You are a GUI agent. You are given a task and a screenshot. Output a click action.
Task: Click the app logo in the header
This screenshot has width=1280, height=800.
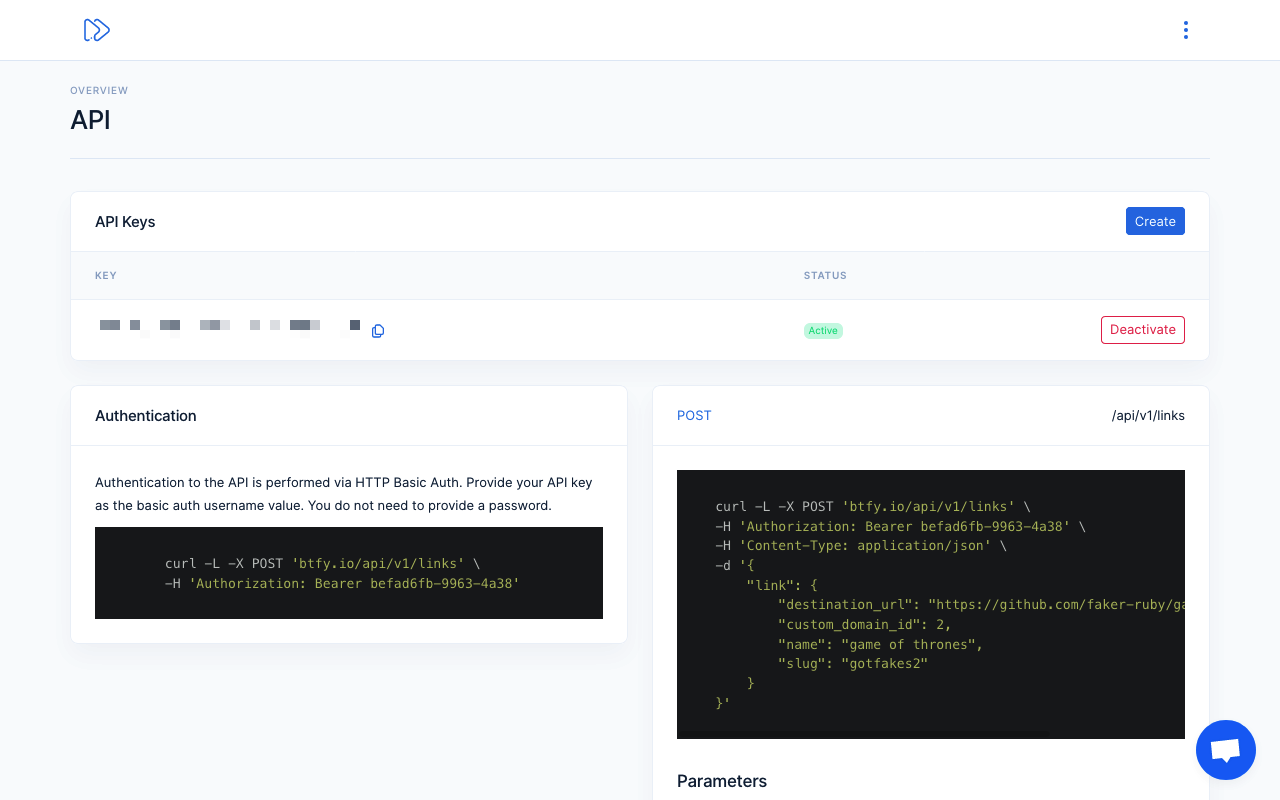tap(96, 30)
